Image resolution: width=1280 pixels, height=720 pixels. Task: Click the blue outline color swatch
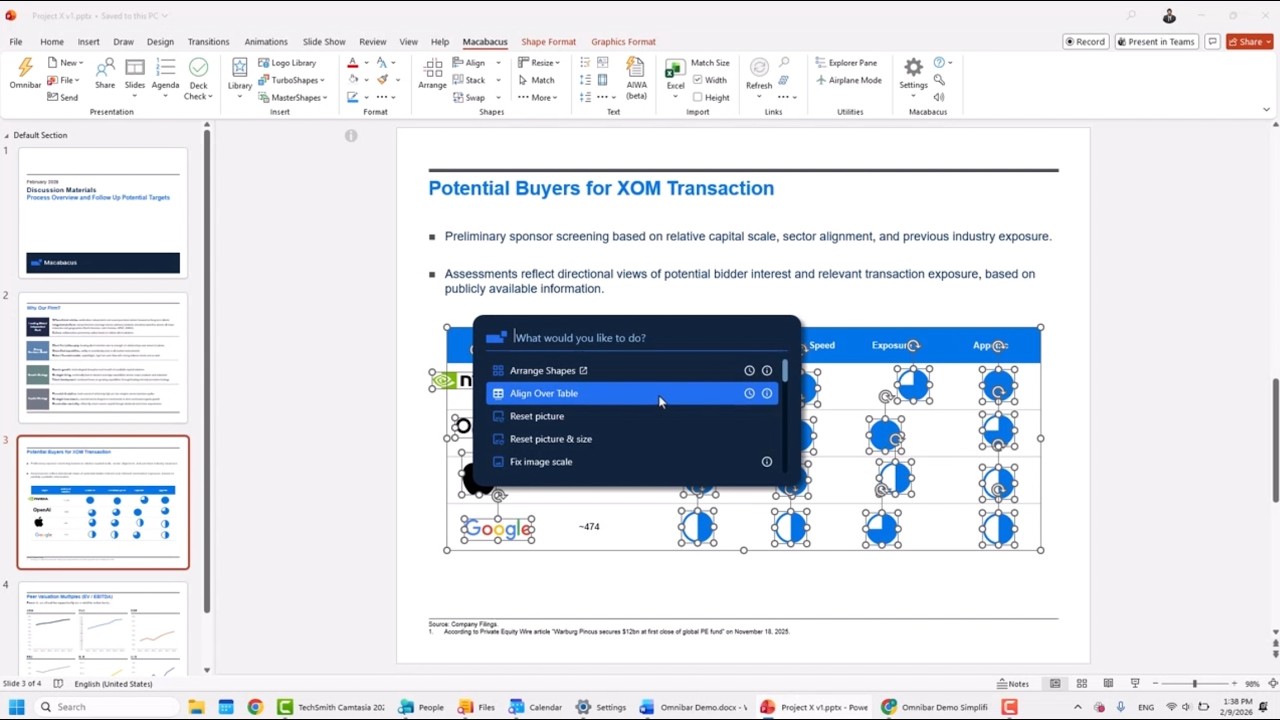point(352,97)
